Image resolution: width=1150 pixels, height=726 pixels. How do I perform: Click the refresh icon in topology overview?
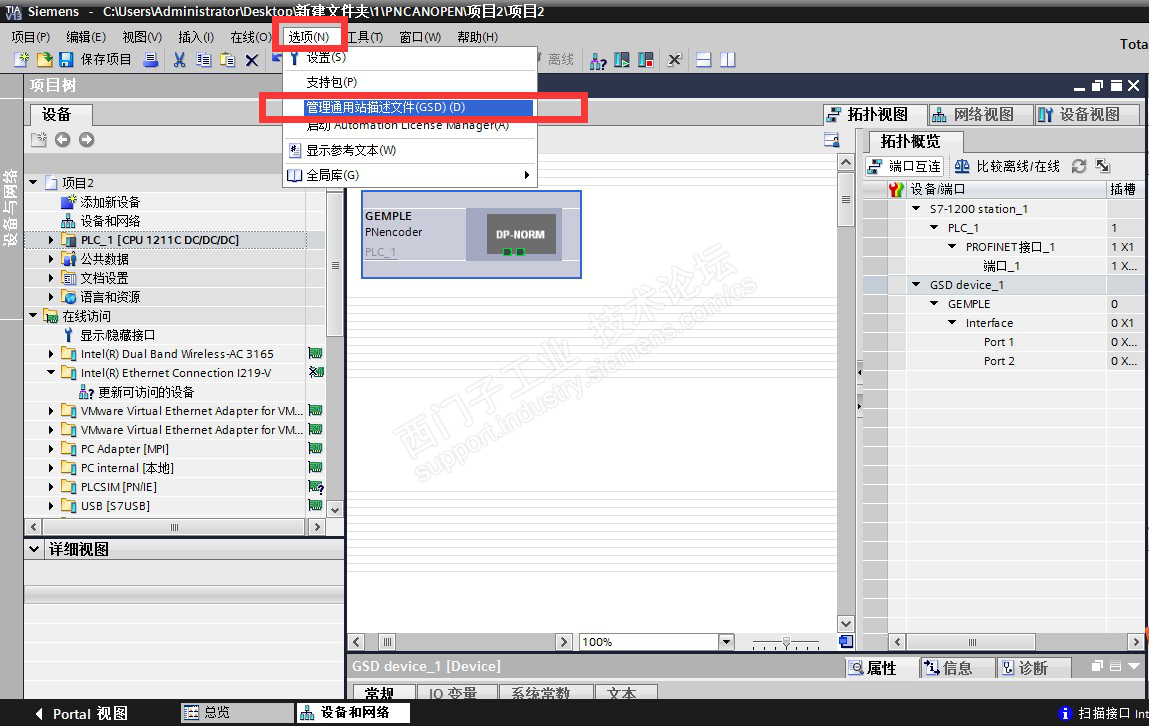point(1079,166)
